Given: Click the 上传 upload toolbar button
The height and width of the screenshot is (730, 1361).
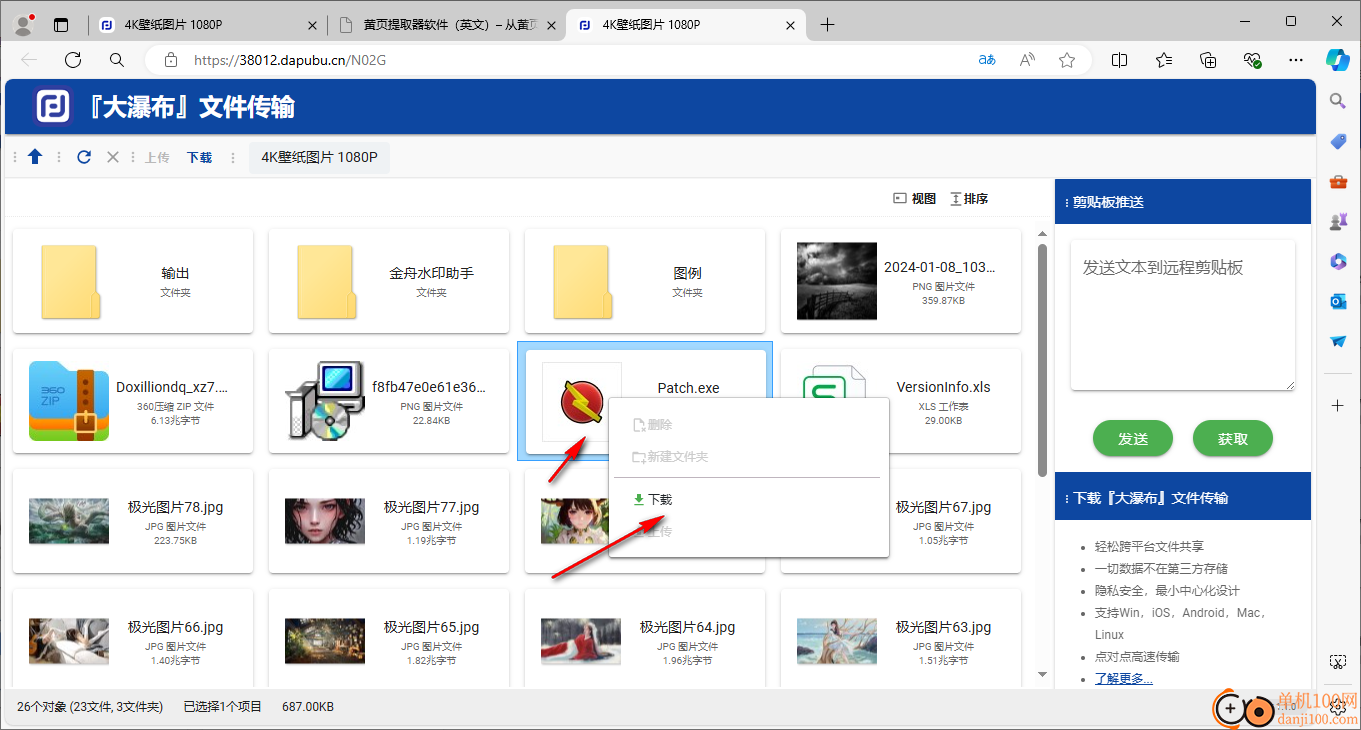Looking at the screenshot, I should 157,158.
